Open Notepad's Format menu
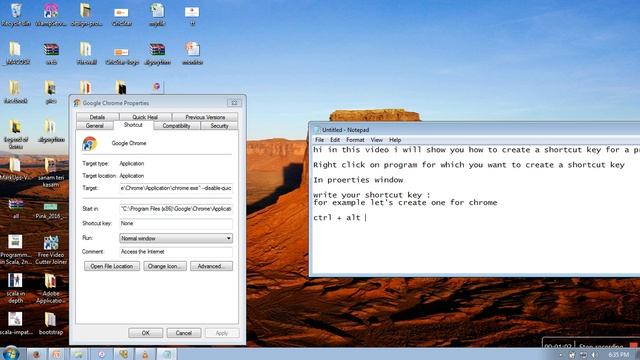The image size is (640, 360). point(355,140)
